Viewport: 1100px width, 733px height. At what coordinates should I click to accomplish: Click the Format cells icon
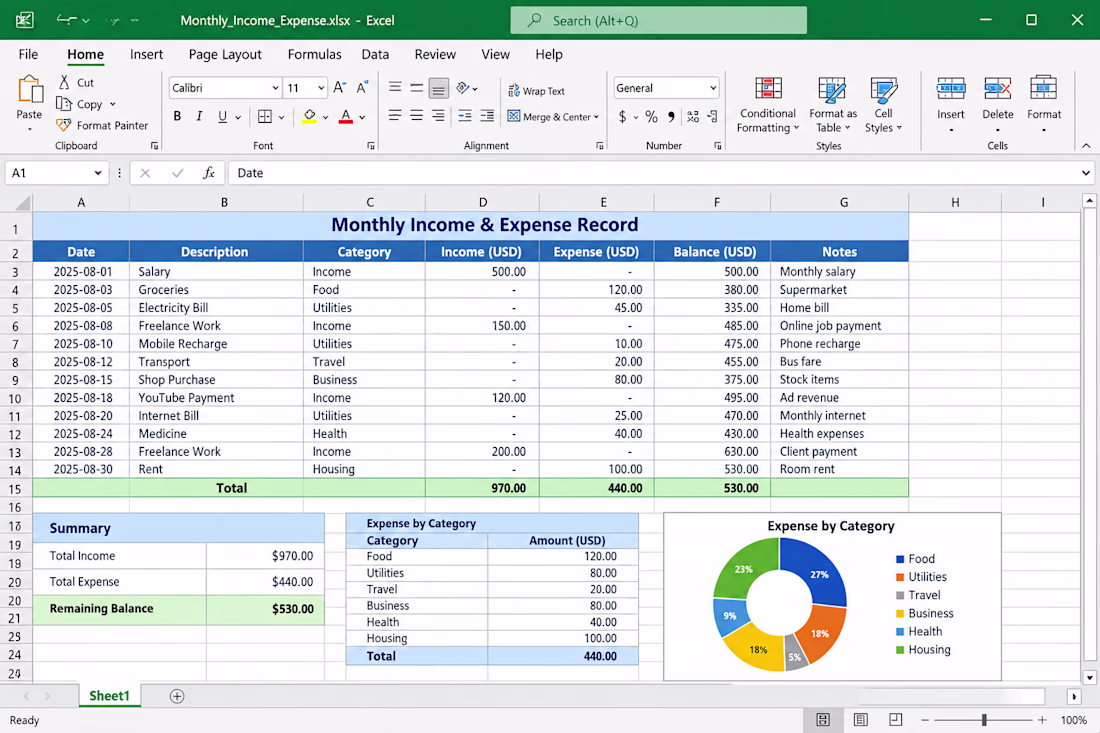click(1043, 89)
